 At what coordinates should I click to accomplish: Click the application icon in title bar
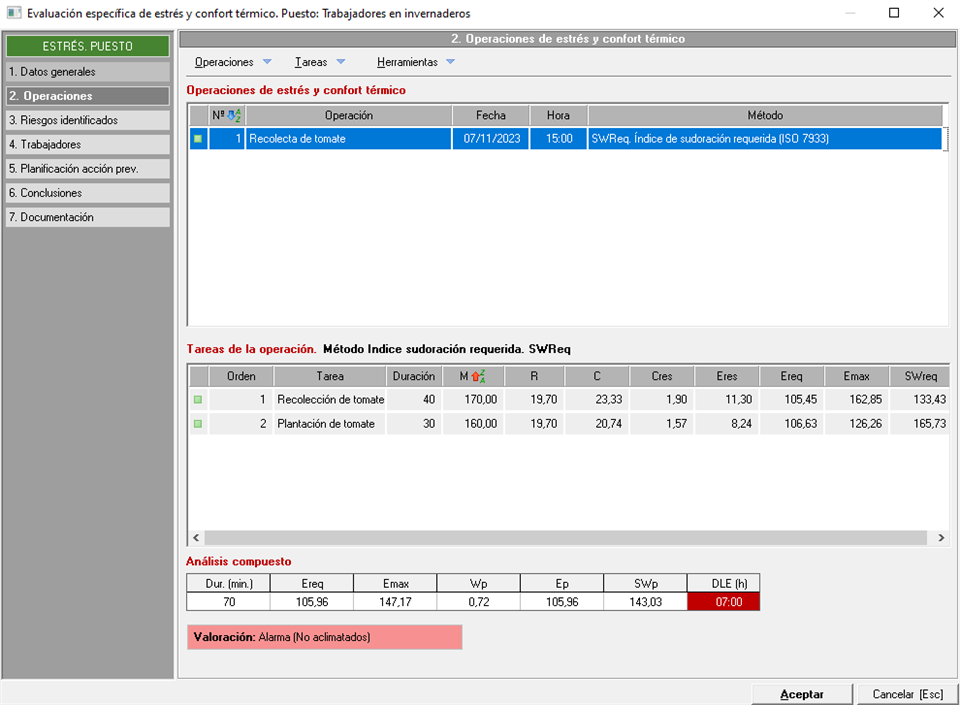pos(13,14)
